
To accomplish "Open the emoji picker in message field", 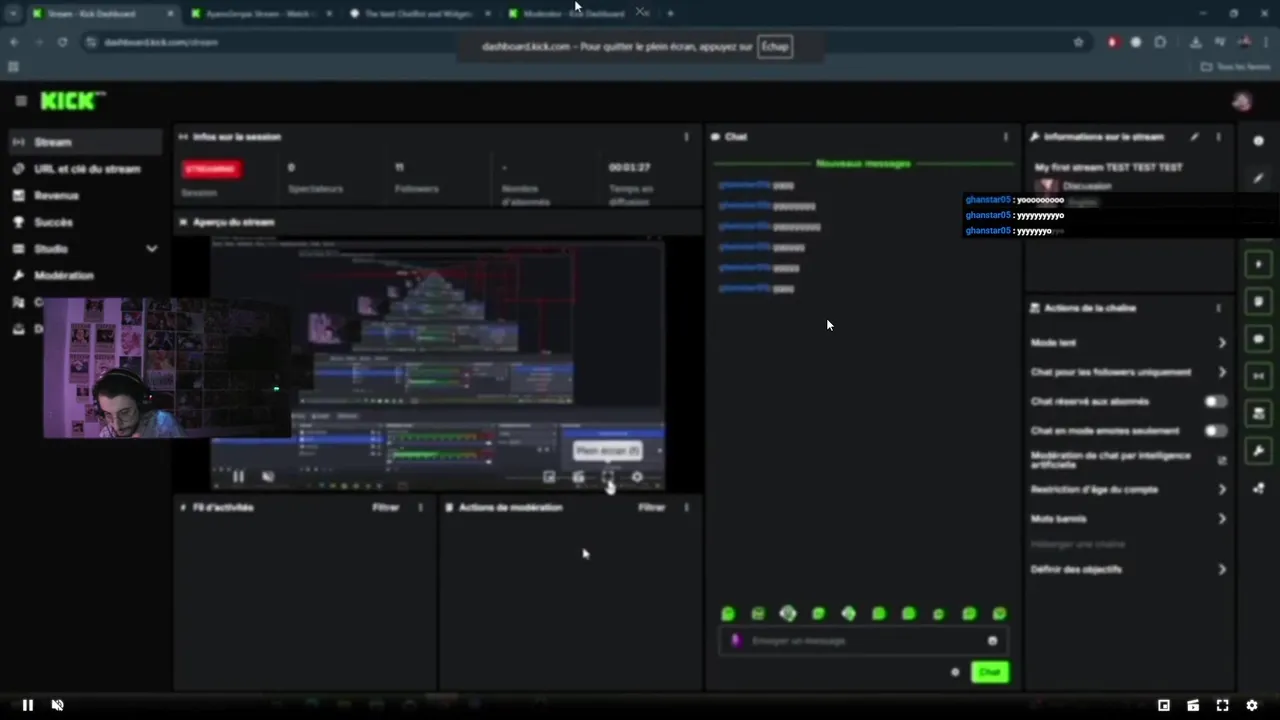I will click(992, 641).
